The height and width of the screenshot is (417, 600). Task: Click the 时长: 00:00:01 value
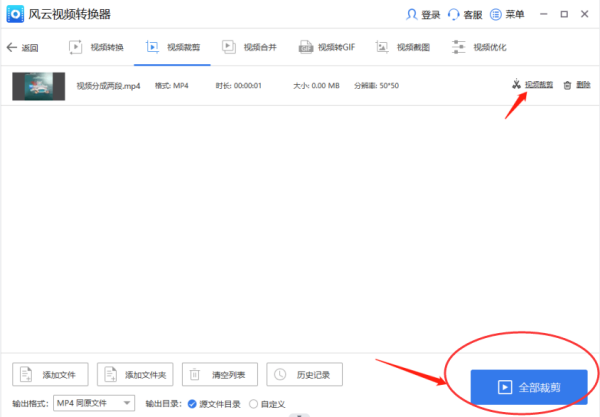238,86
